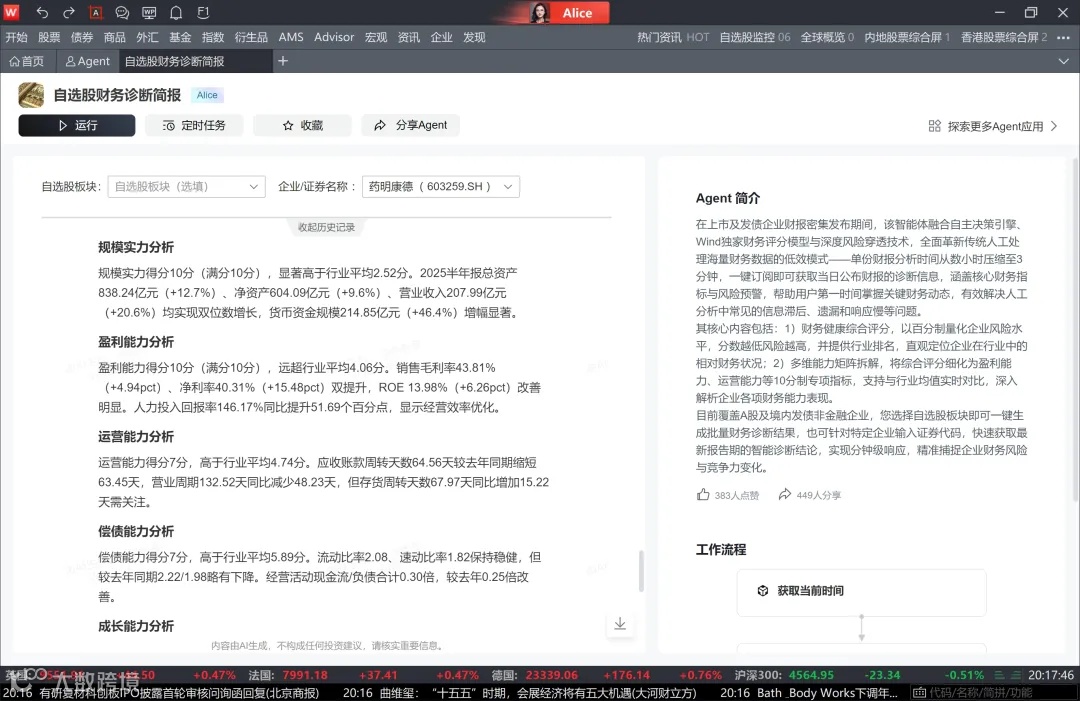Click the redo arrow in title bar
1080x701 pixels.
tap(68, 12)
